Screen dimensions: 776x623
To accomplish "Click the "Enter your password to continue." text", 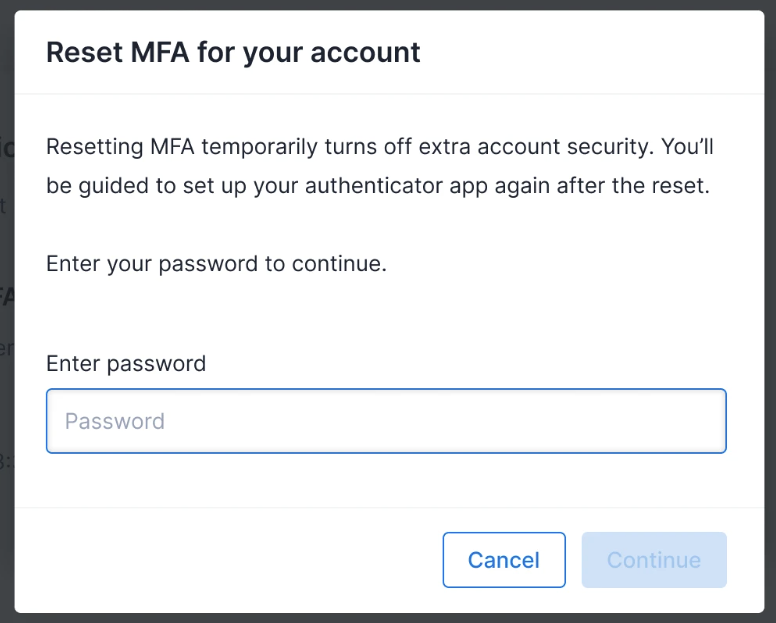I will tap(216, 265).
